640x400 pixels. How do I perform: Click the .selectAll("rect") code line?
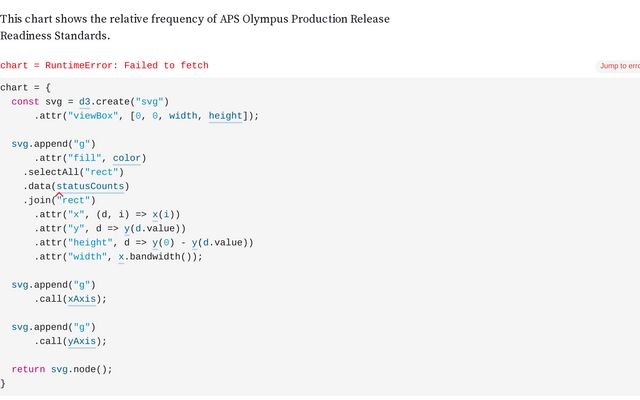pos(73,172)
